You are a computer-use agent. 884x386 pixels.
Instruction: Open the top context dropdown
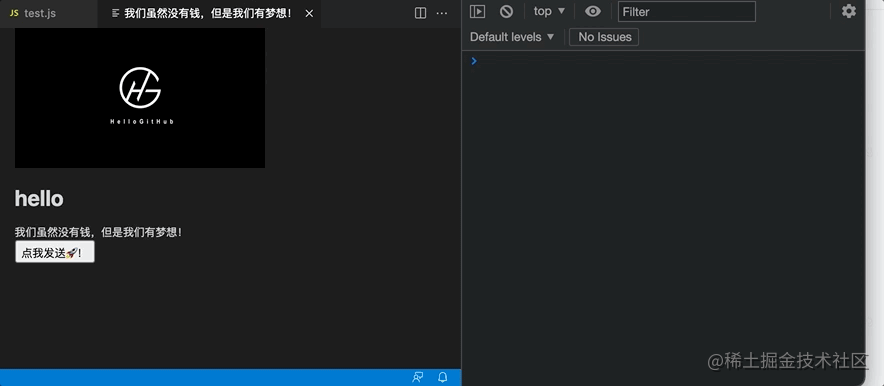click(549, 11)
